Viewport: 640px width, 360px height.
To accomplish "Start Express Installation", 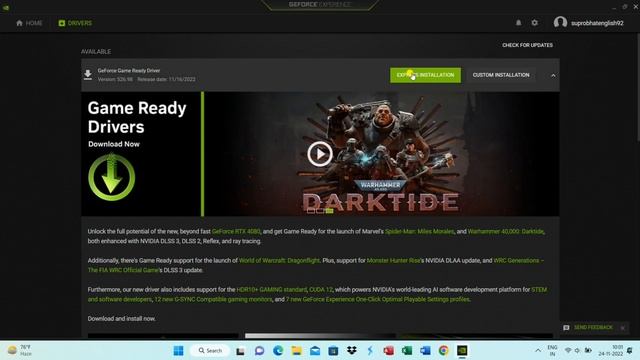I will pos(425,75).
